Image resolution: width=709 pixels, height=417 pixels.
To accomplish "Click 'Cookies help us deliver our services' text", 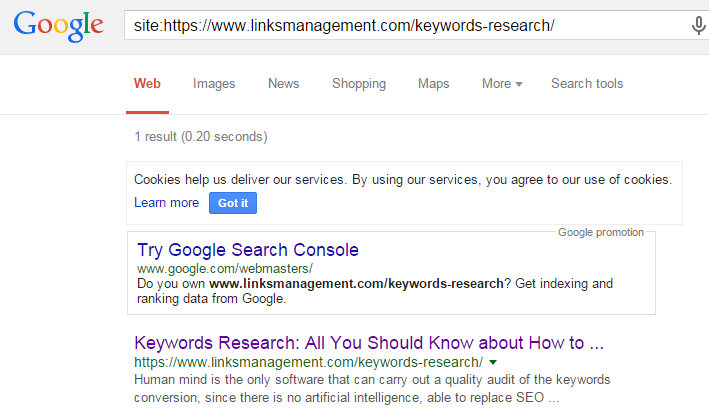I will tap(403, 180).
